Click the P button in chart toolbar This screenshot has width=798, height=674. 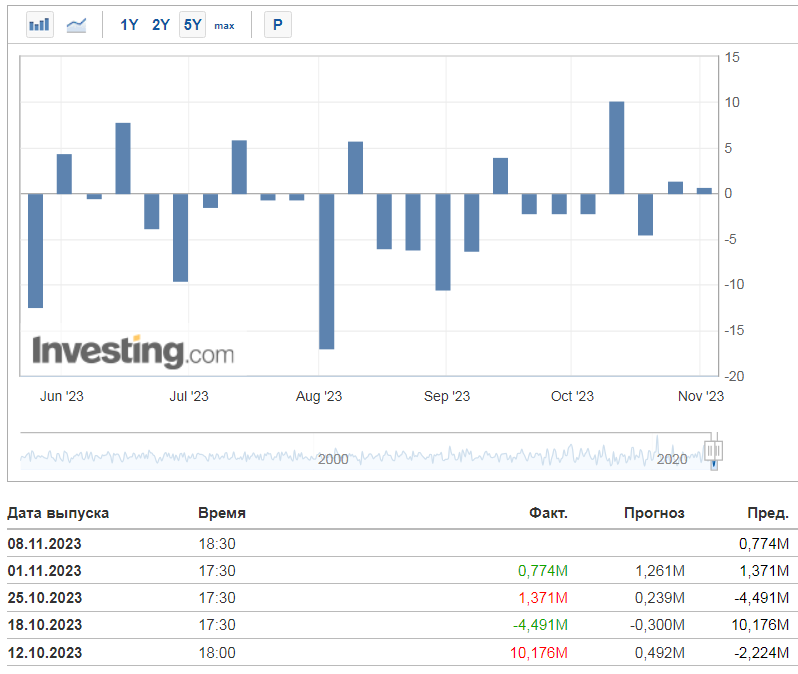(x=277, y=25)
